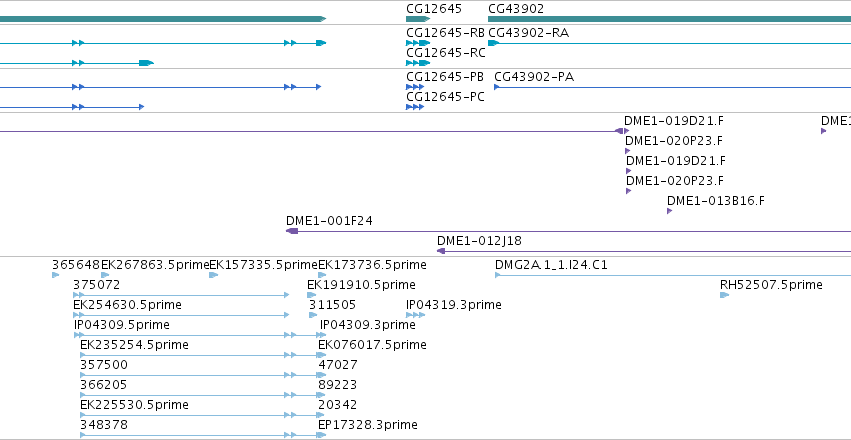Viewport: 851px width, 440px height.
Task: Click the 366205 EST label
Action: coord(104,385)
